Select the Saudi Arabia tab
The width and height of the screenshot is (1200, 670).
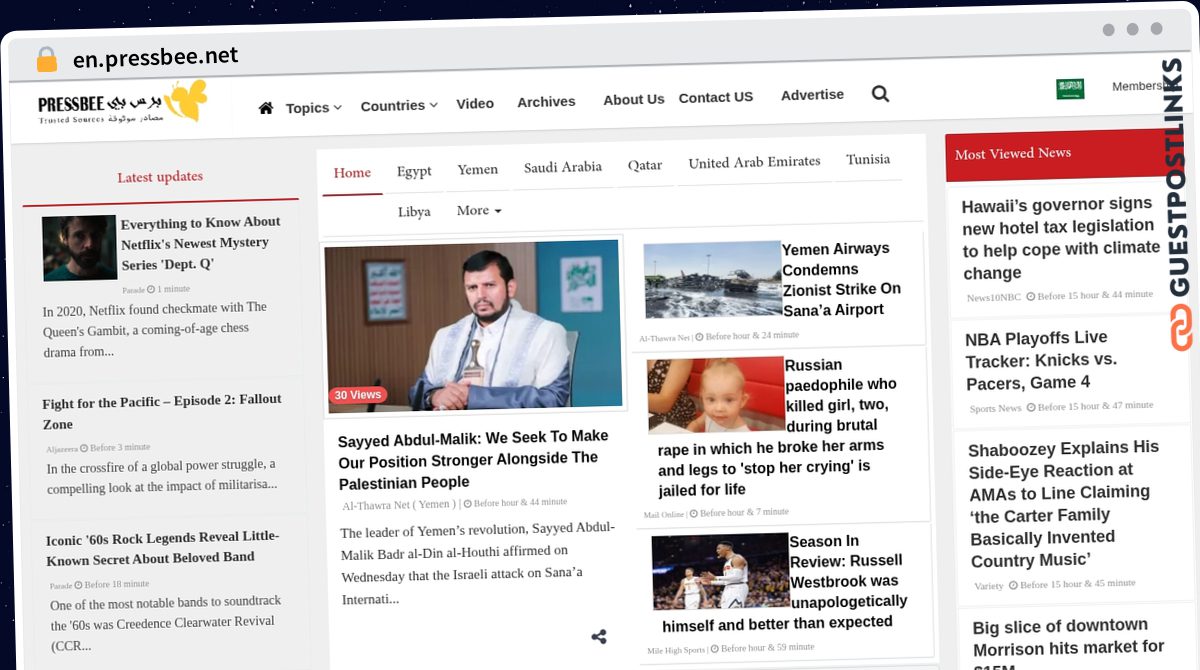pyautogui.click(x=563, y=167)
